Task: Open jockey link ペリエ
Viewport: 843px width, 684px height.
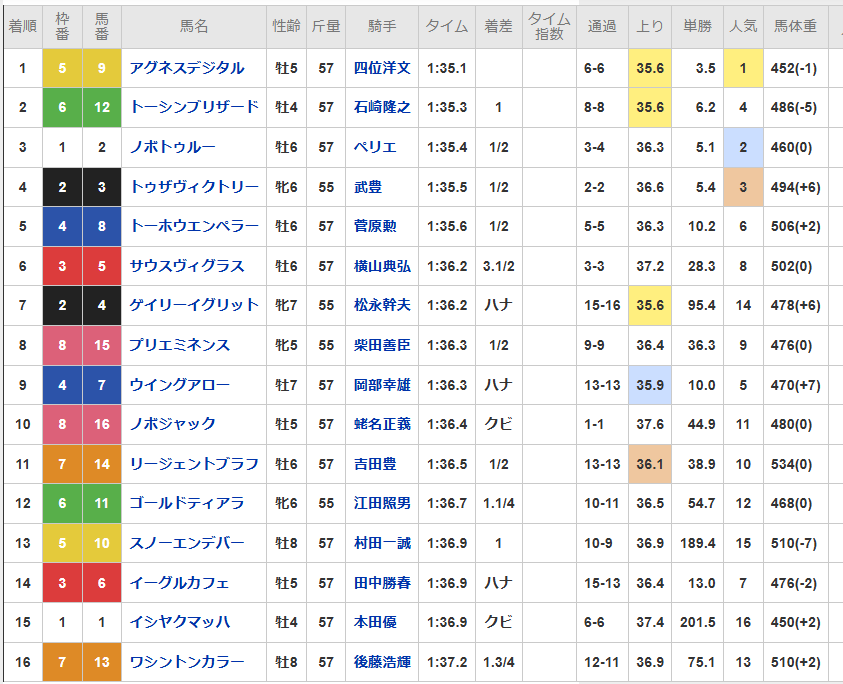Action: (x=375, y=147)
